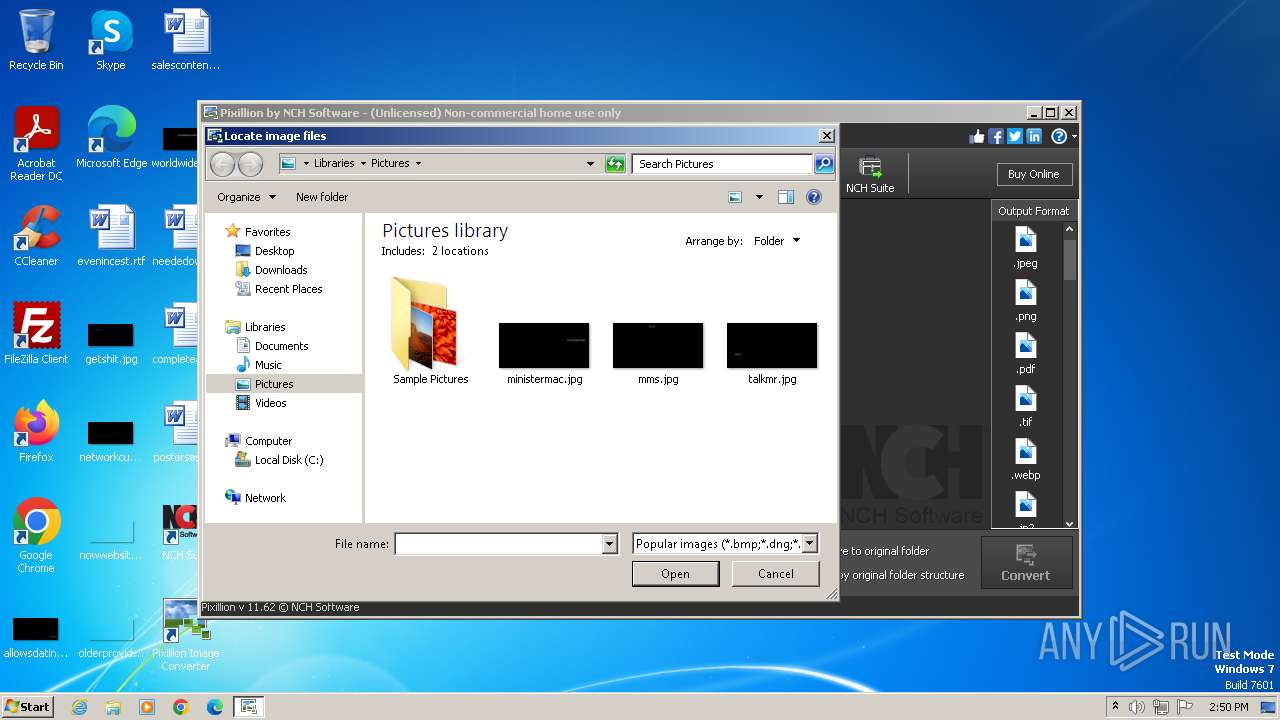
Task: Click the thumbs-up like icon in Pixillion
Action: (x=977, y=136)
